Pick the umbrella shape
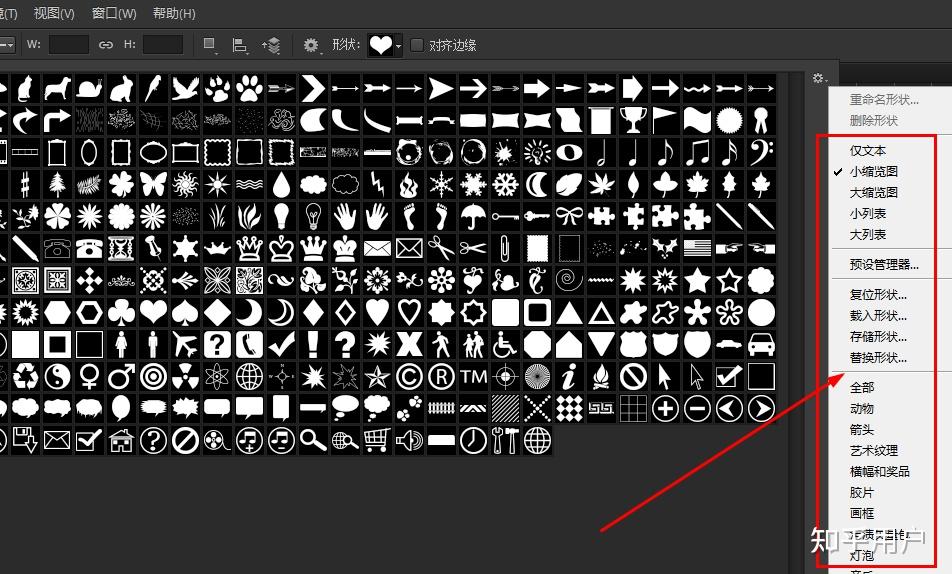The height and width of the screenshot is (574, 952). point(473,216)
